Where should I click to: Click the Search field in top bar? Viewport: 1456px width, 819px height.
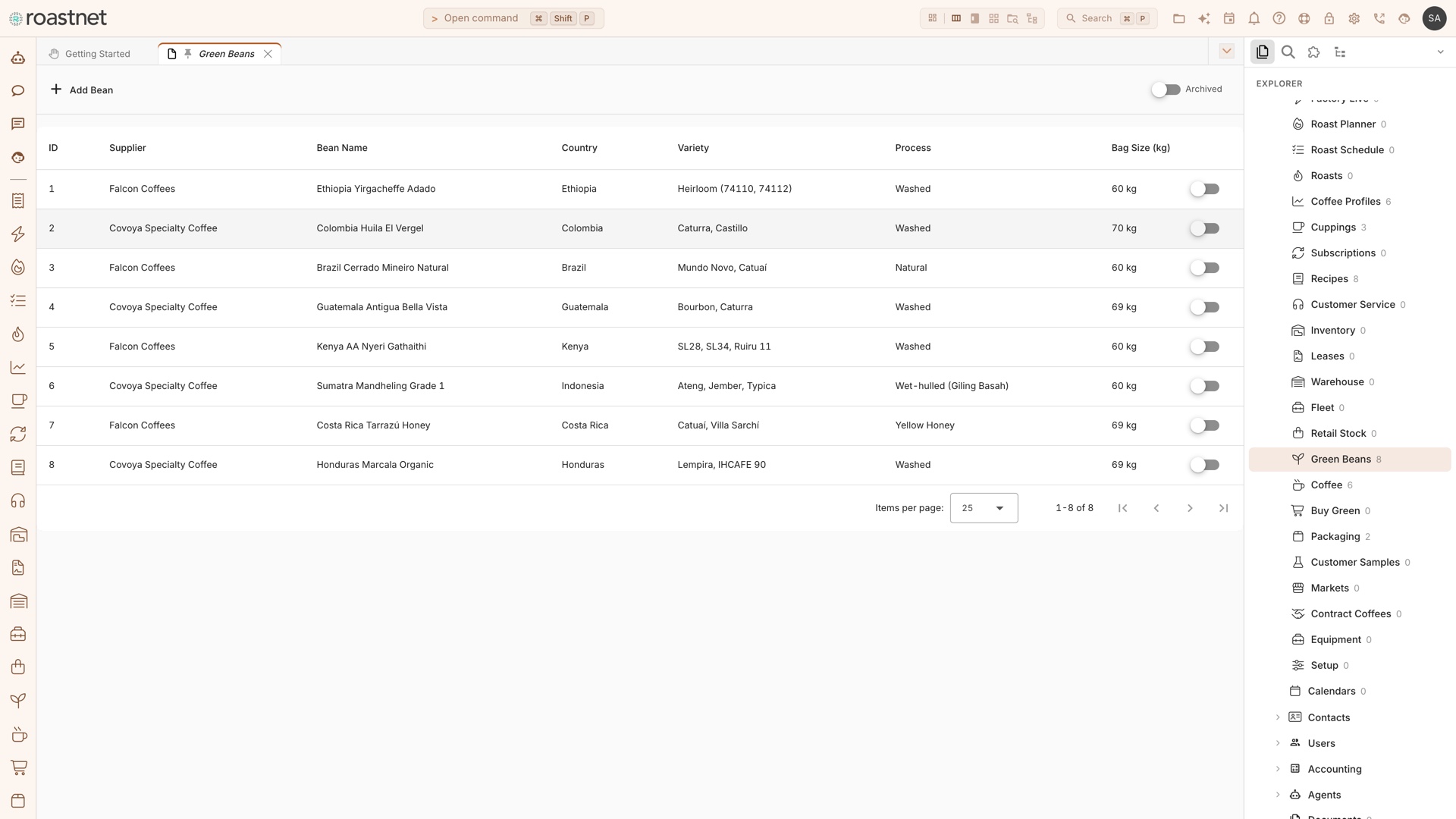click(x=1106, y=18)
